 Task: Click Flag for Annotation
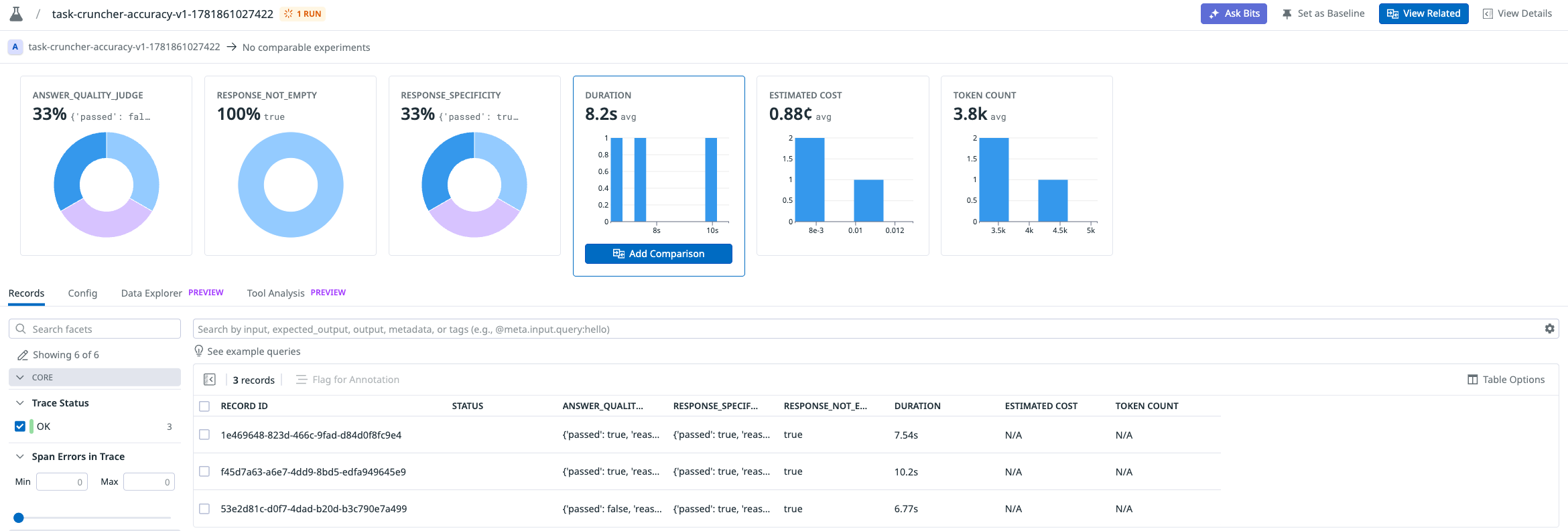point(348,380)
